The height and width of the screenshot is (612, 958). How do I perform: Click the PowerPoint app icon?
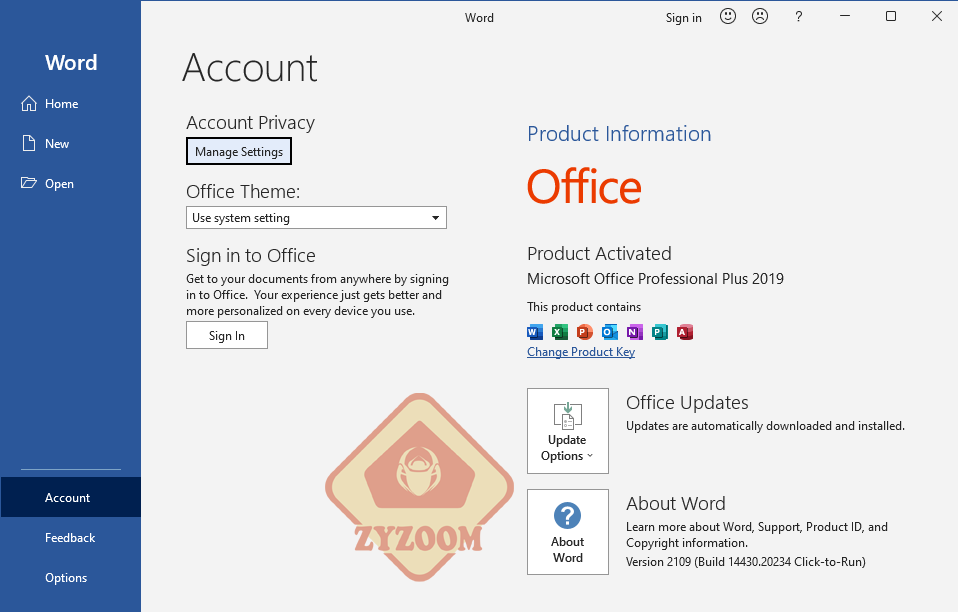pos(585,332)
